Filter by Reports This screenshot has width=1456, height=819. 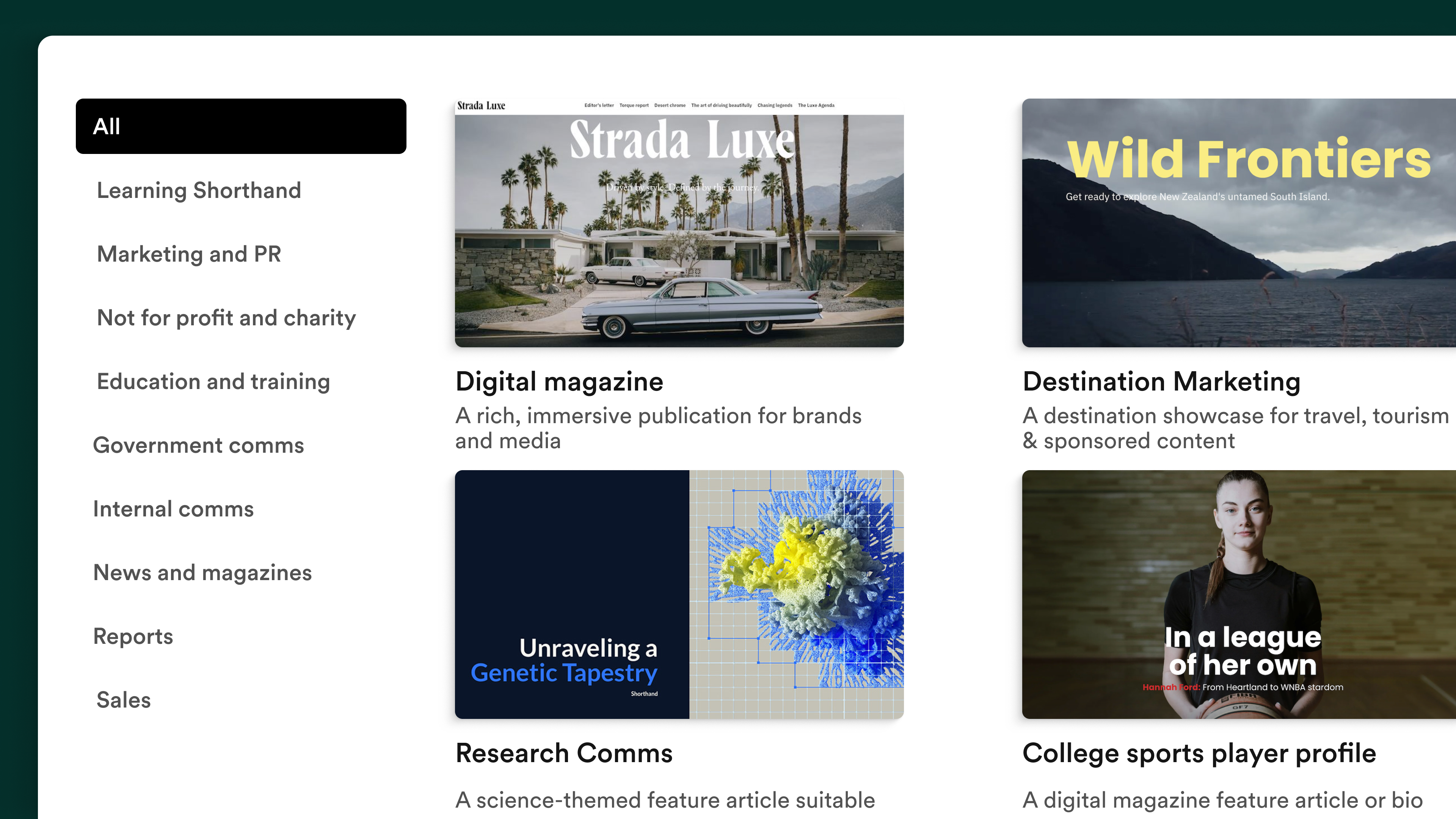tap(133, 636)
